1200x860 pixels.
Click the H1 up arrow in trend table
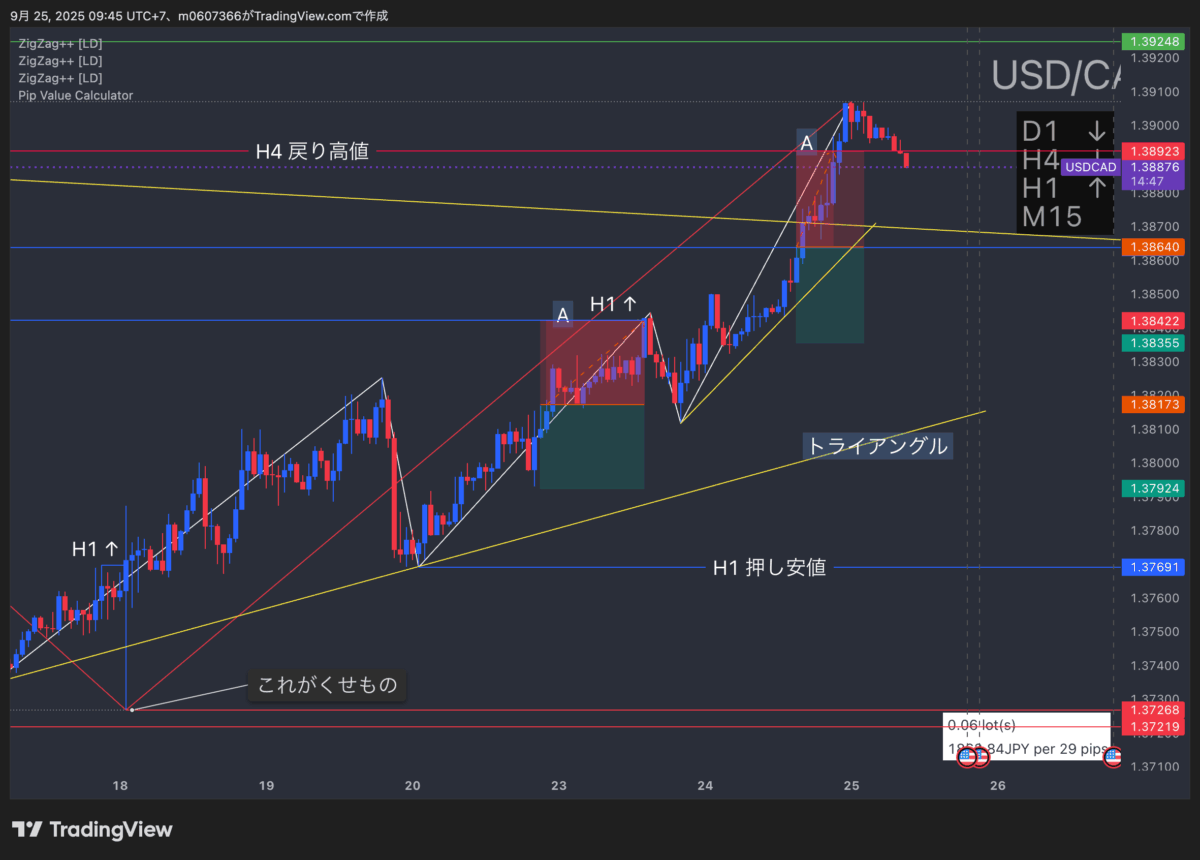[1097, 187]
